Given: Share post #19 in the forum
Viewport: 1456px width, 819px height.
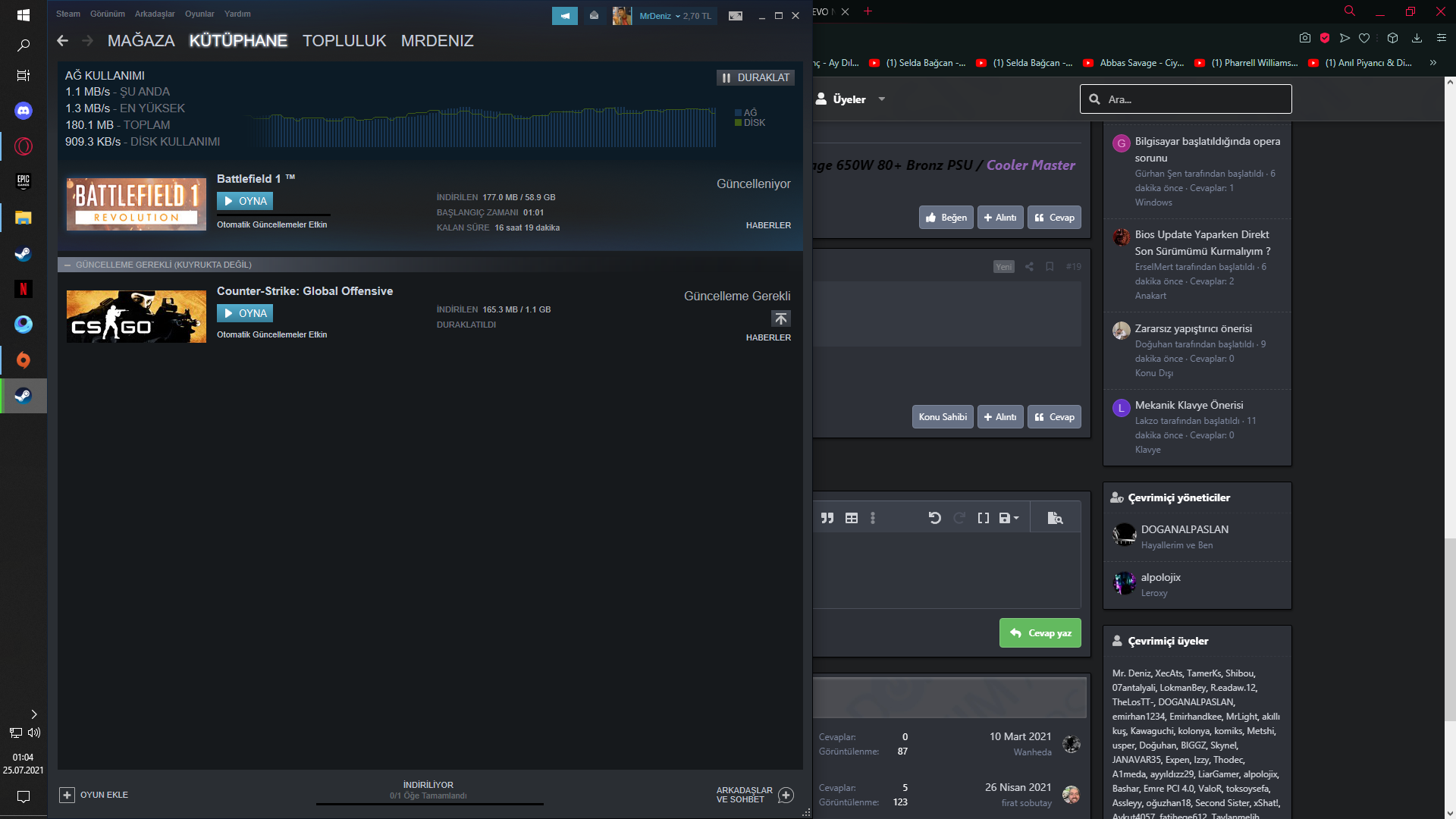Looking at the screenshot, I should [1029, 266].
